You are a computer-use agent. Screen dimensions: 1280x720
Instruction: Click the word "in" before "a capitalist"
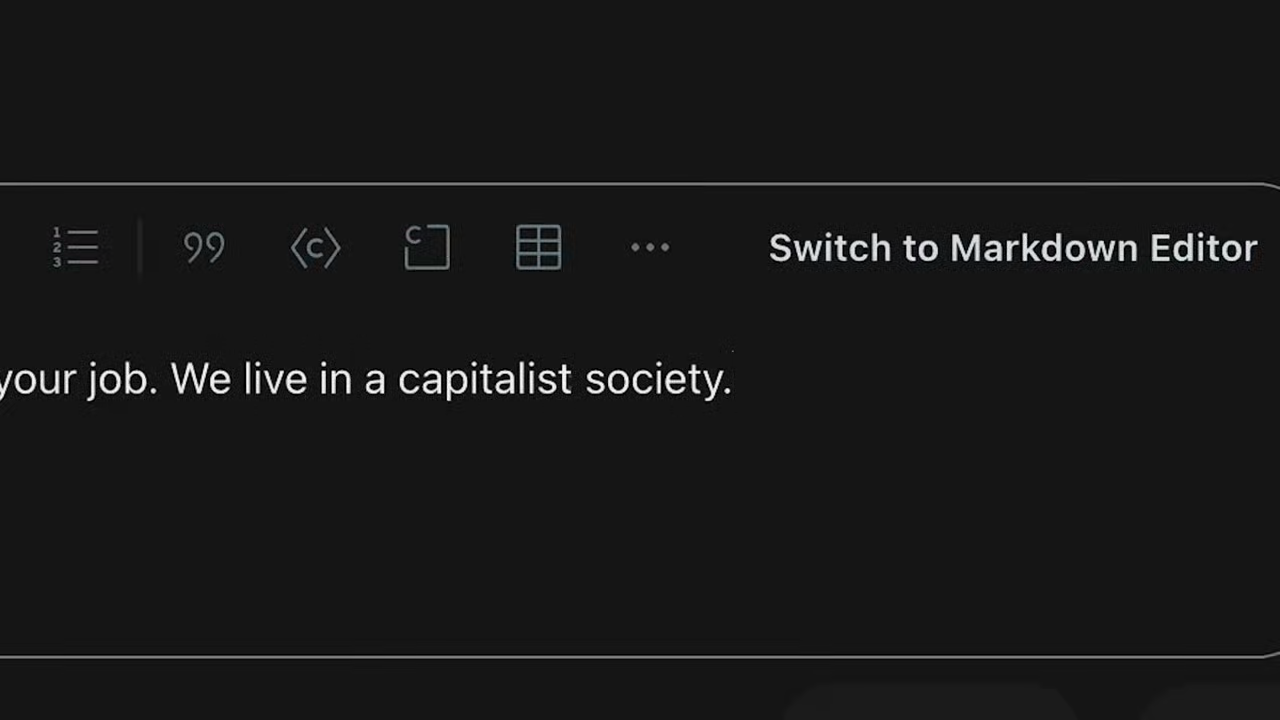click(335, 380)
